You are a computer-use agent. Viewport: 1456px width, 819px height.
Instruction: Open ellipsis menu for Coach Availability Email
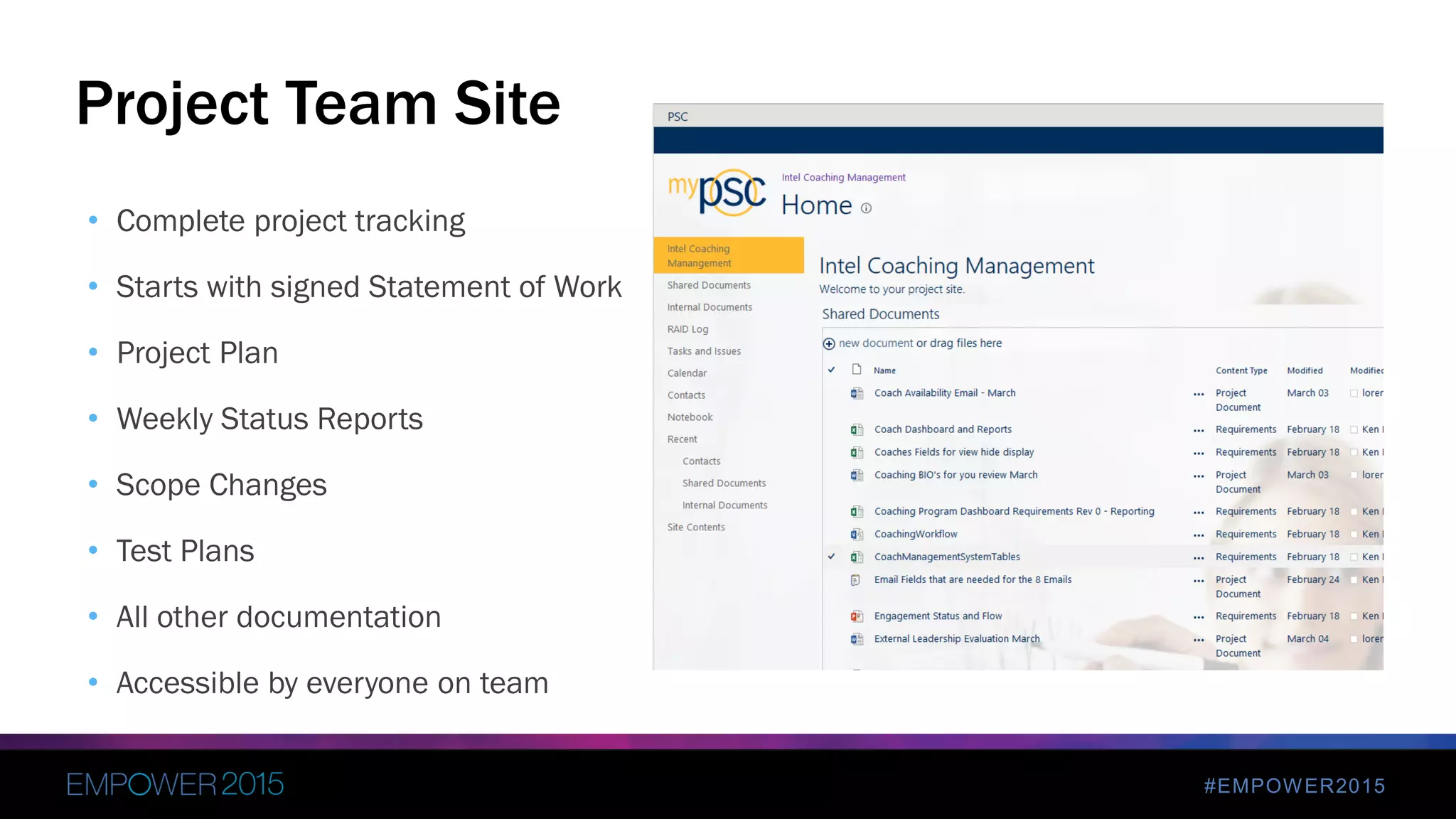1199,395
